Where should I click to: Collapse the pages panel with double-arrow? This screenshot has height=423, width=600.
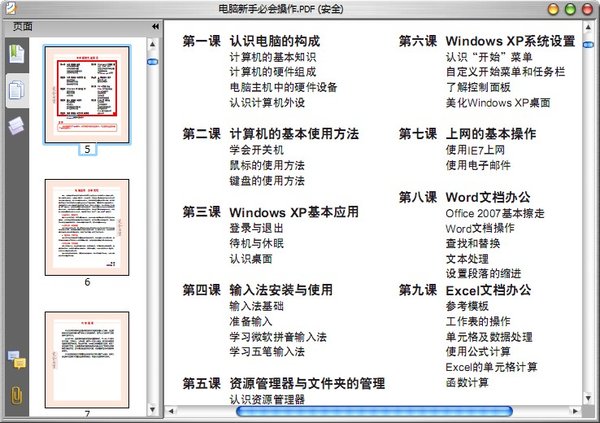coord(155,26)
